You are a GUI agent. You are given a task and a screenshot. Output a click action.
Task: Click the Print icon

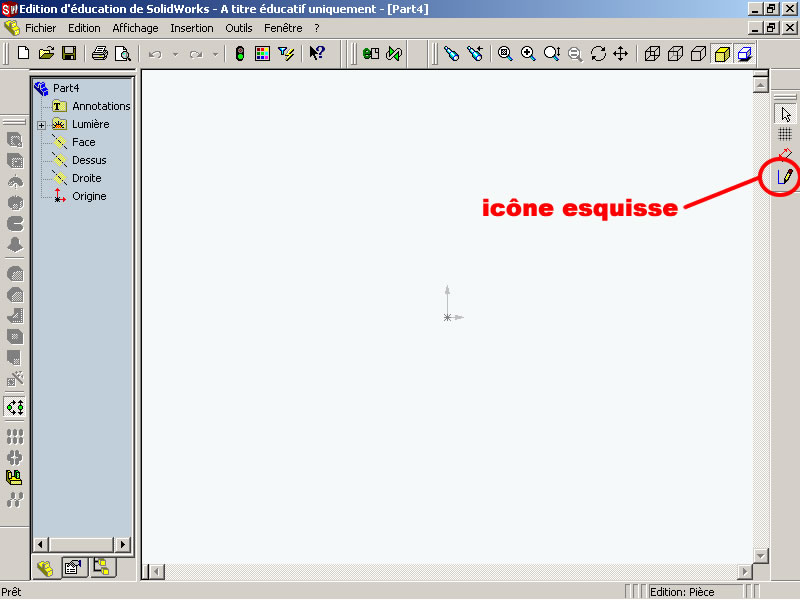100,53
